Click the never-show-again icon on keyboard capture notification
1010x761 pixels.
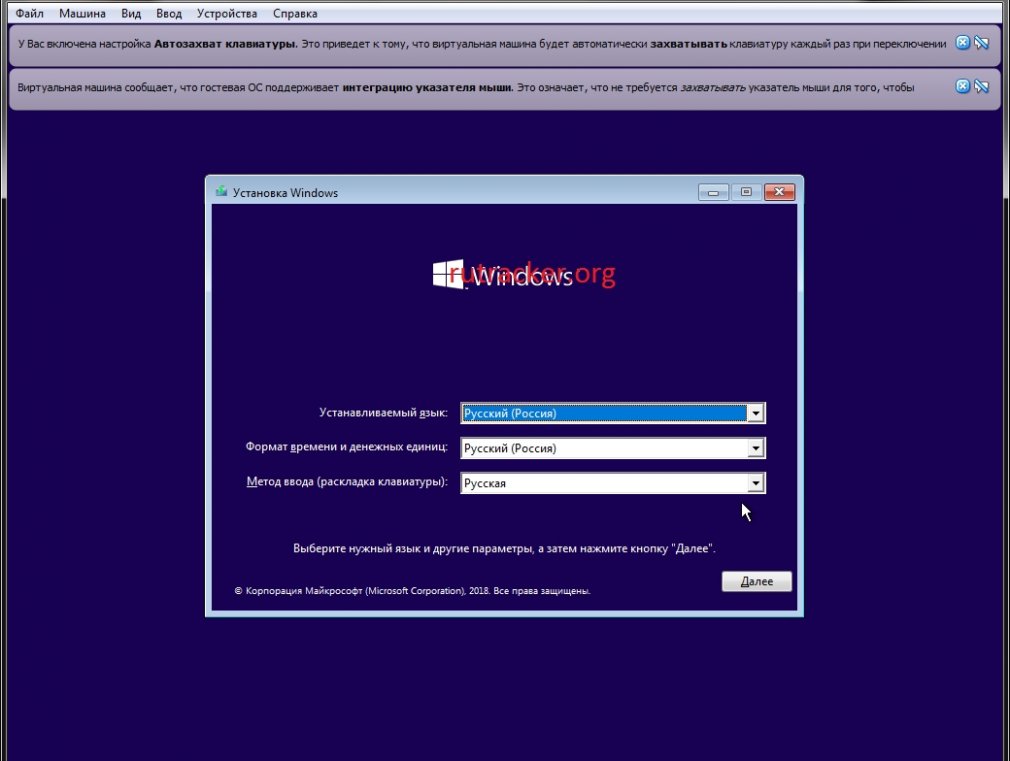(x=982, y=43)
